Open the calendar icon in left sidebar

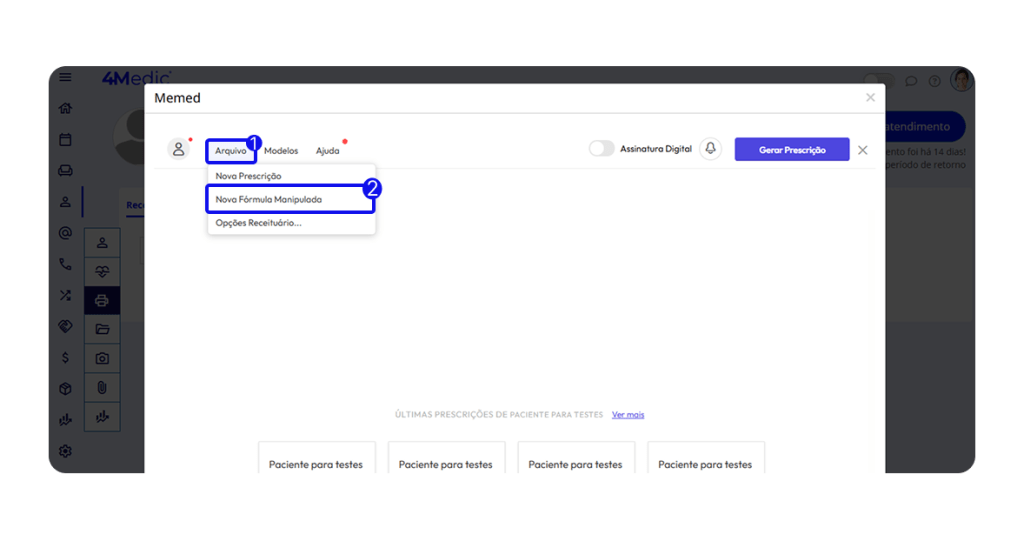pos(65,139)
